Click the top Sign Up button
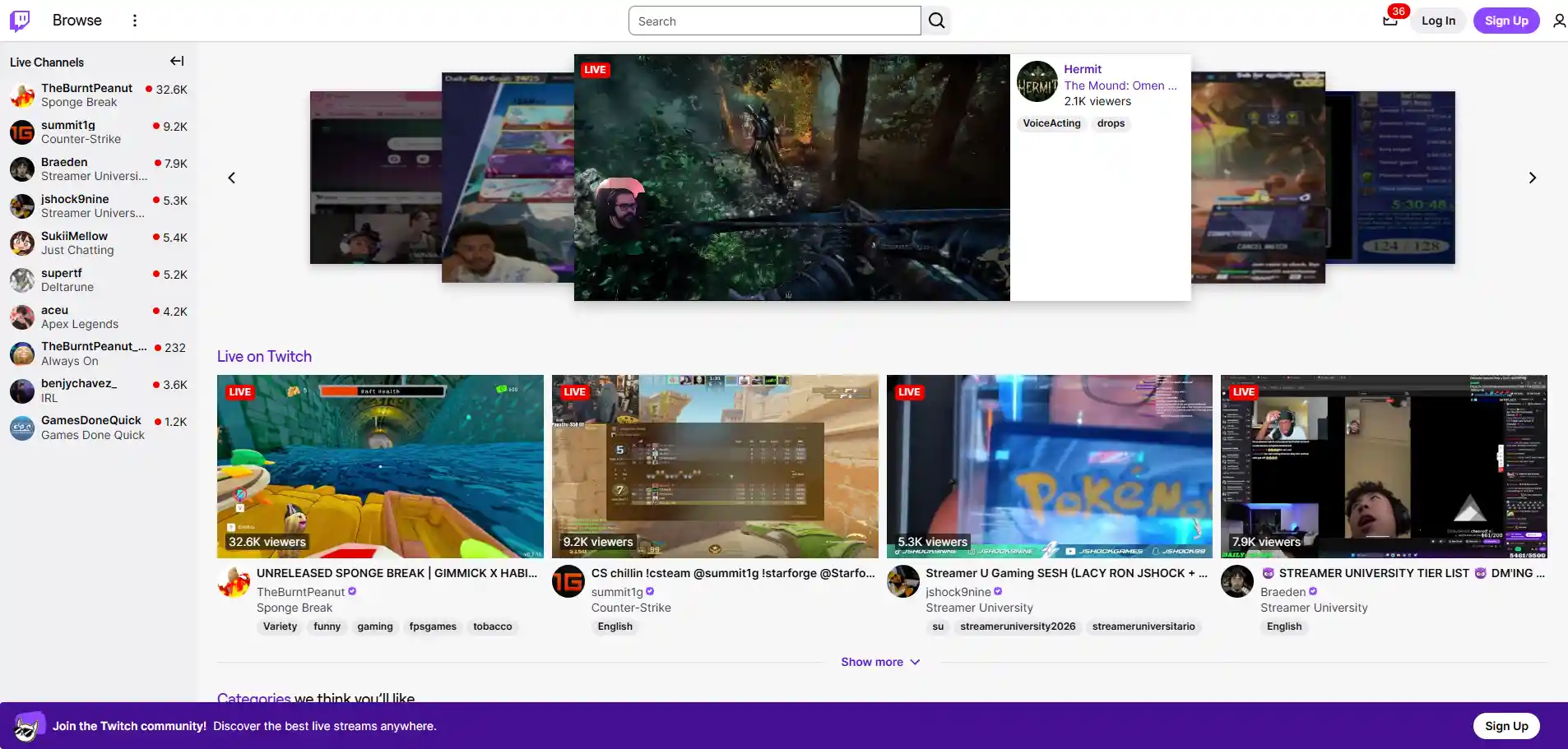This screenshot has height=749, width=1568. (1506, 21)
